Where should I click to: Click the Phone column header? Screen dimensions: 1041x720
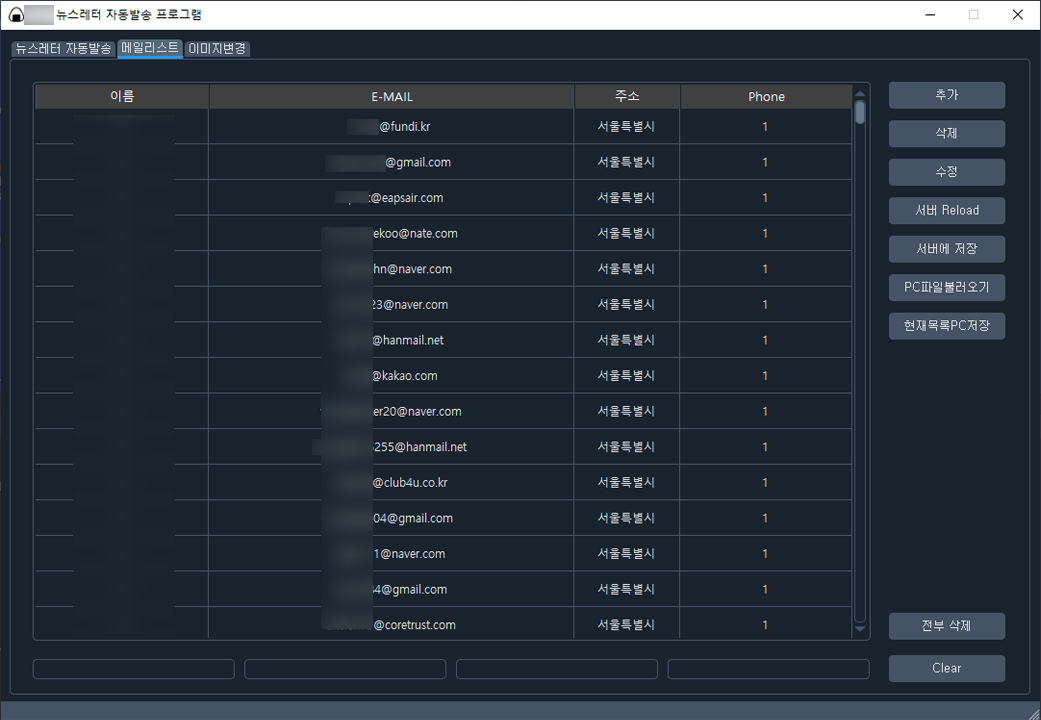[766, 97]
